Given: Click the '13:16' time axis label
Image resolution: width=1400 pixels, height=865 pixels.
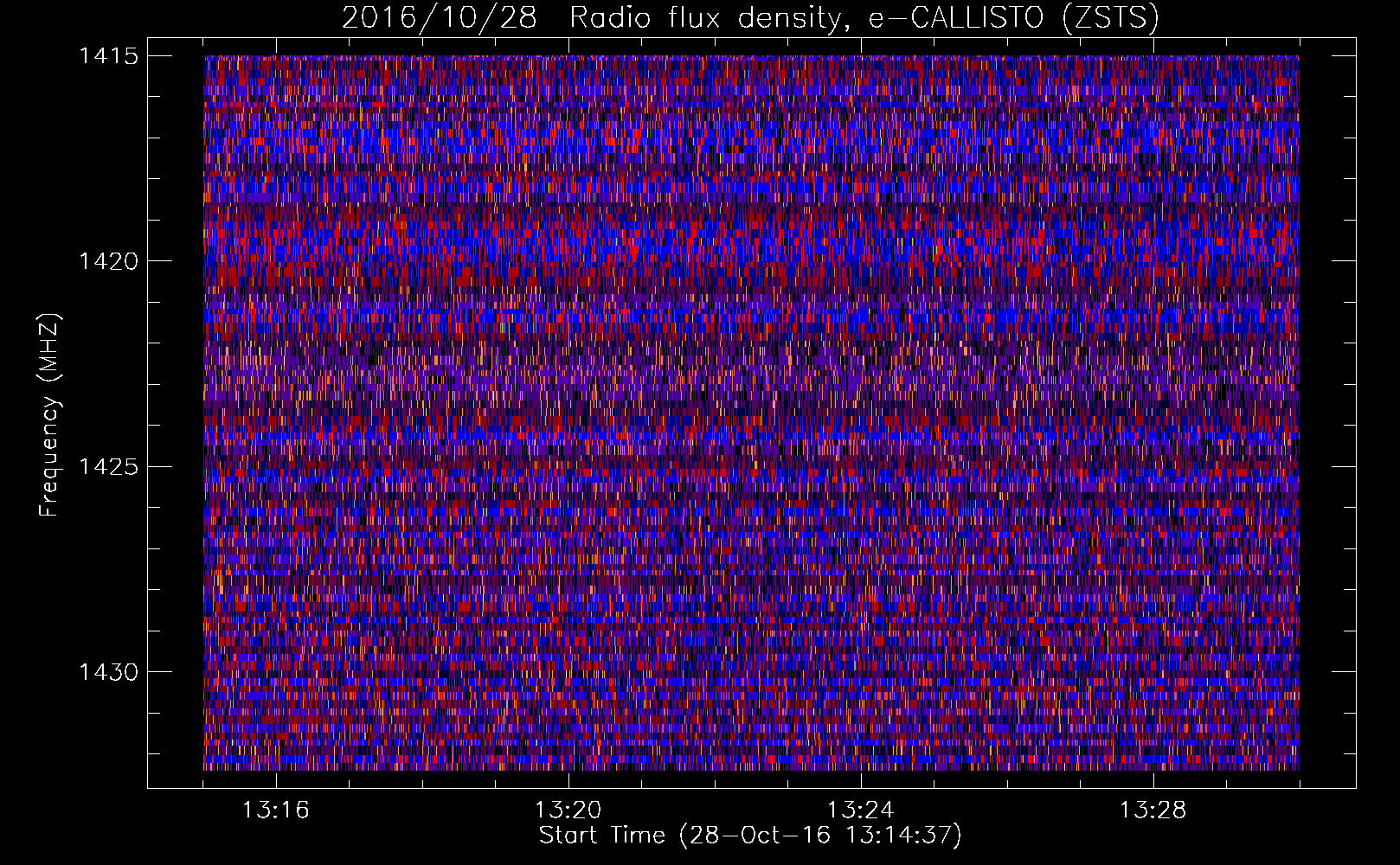Looking at the screenshot, I should [x=275, y=811].
